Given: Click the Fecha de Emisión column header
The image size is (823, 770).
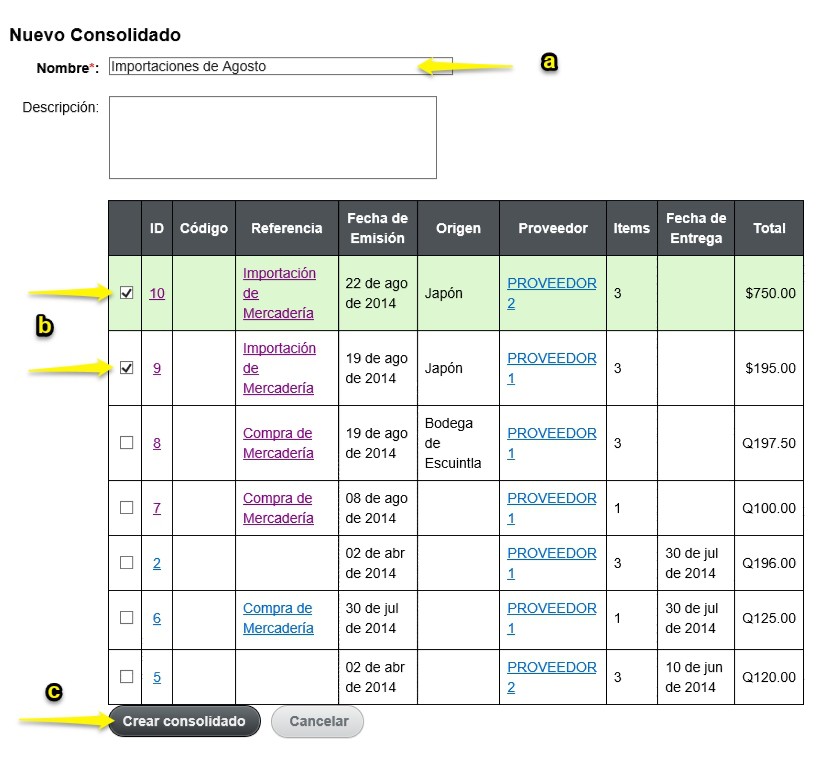Looking at the screenshot, I should (378, 228).
